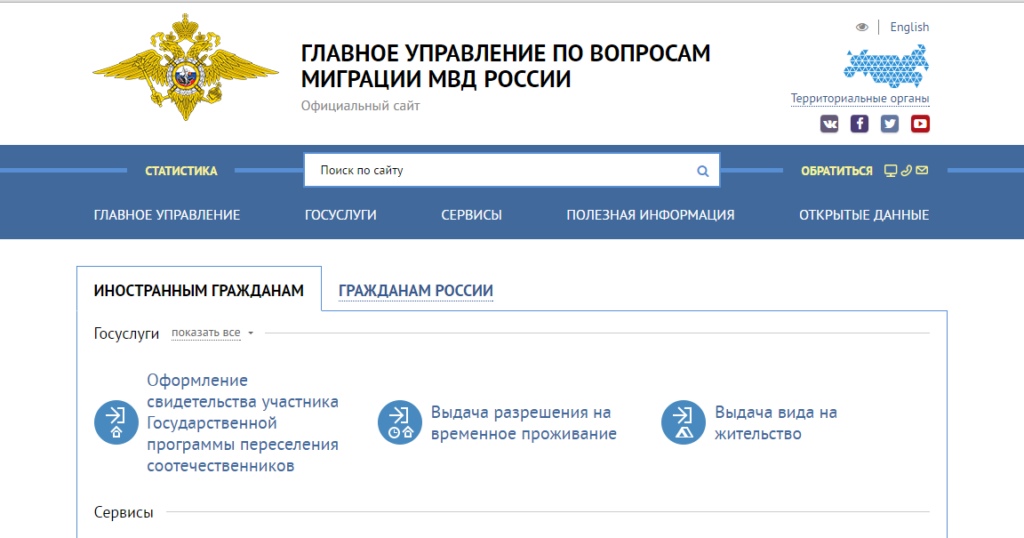Image resolution: width=1024 pixels, height=538 pixels.
Task: Click the residence permit service icon
Action: click(x=683, y=422)
